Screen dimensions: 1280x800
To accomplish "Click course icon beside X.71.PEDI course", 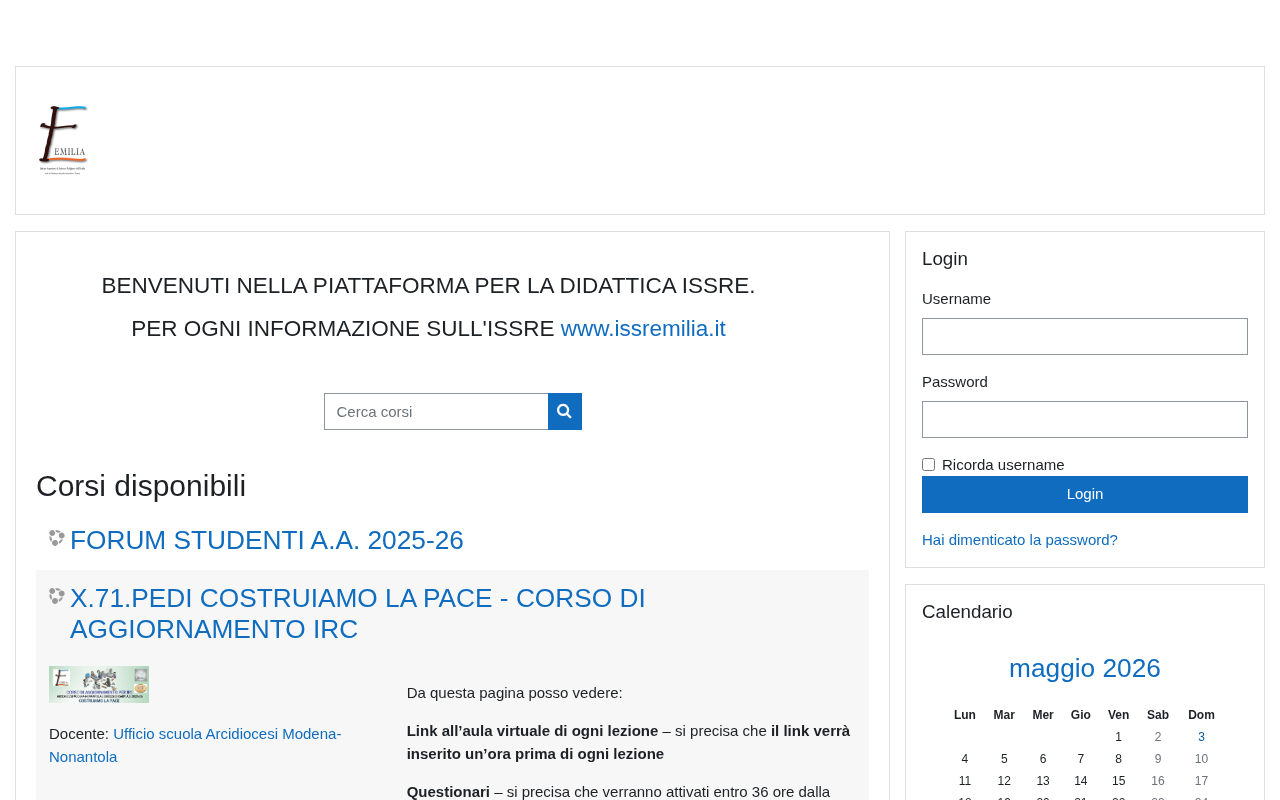I will point(57,596).
